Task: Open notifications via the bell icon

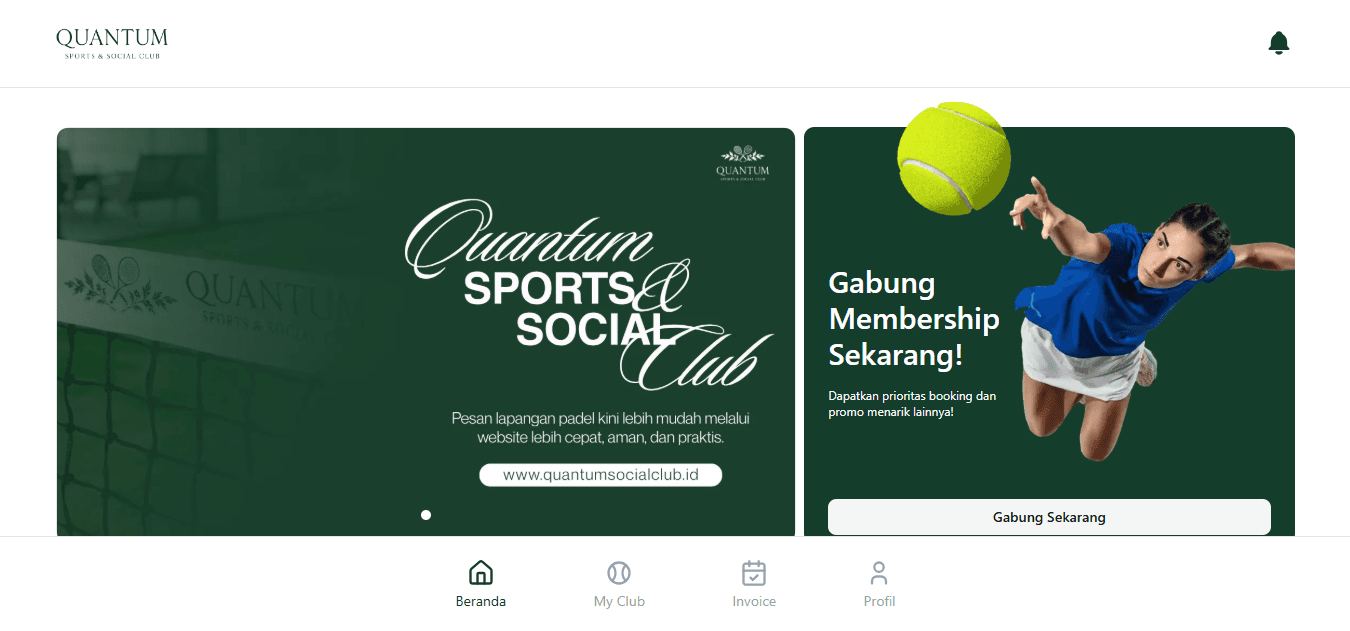Action: click(x=1278, y=43)
